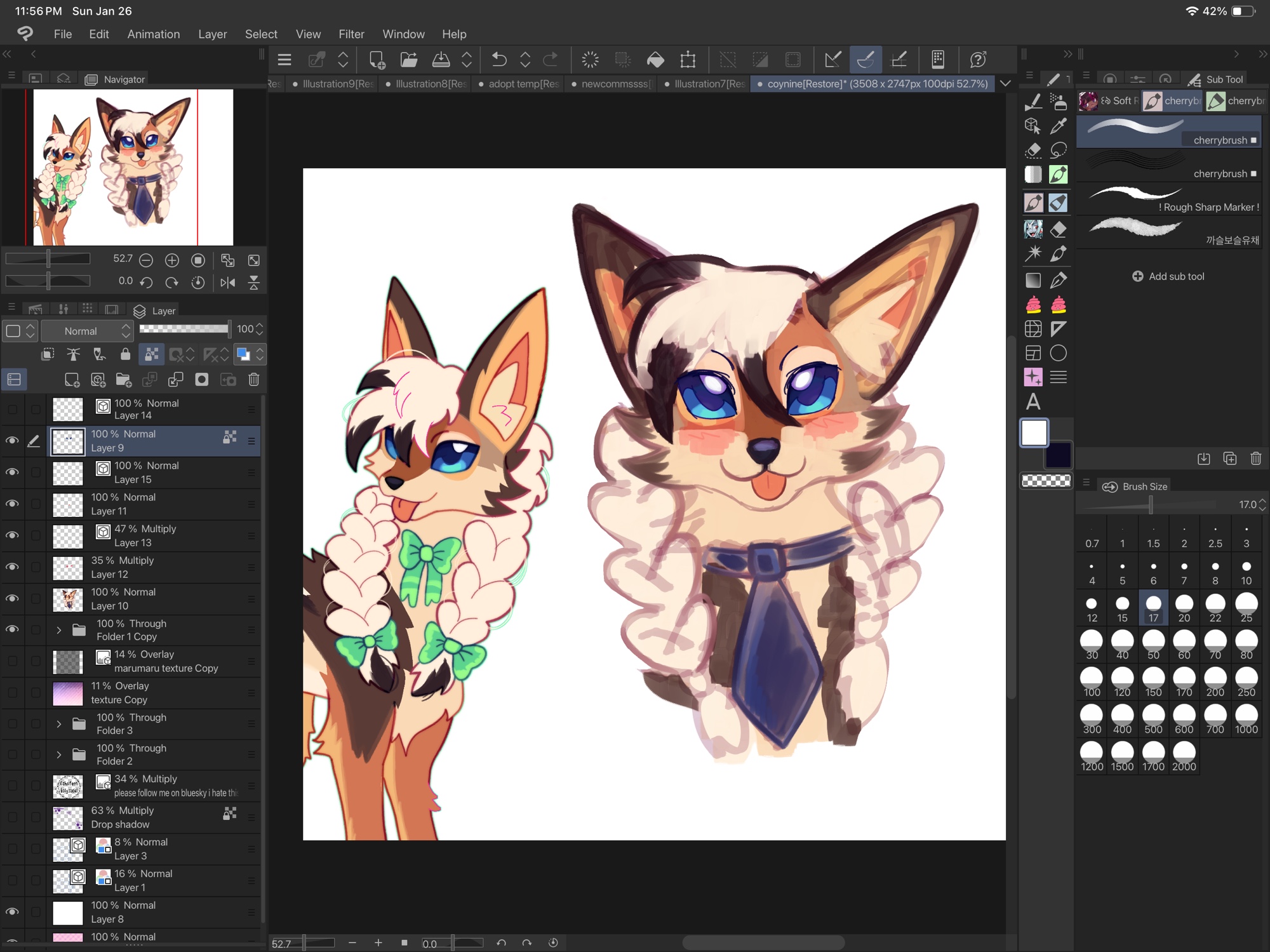The width and height of the screenshot is (1270, 952).
Task: Expand Folder 3 layer group
Action: coord(59,724)
